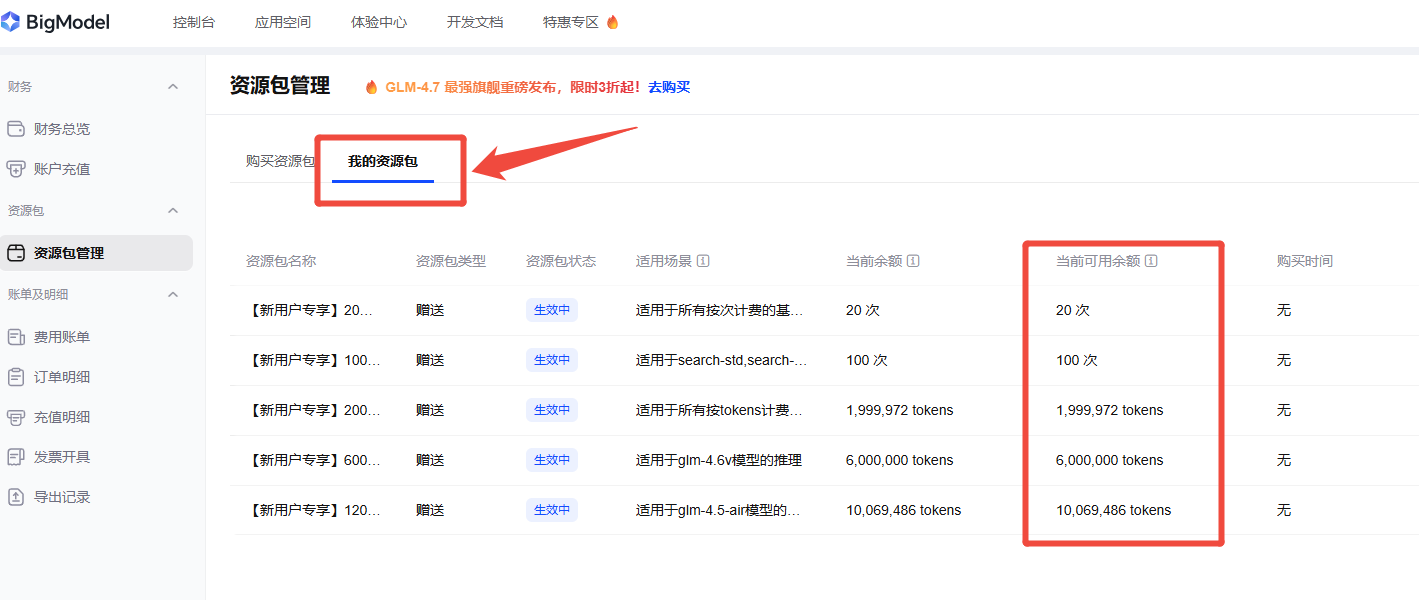Screen dimensions: 1419x600
Task: Select the 导出记录 export icon
Action: click(16, 496)
